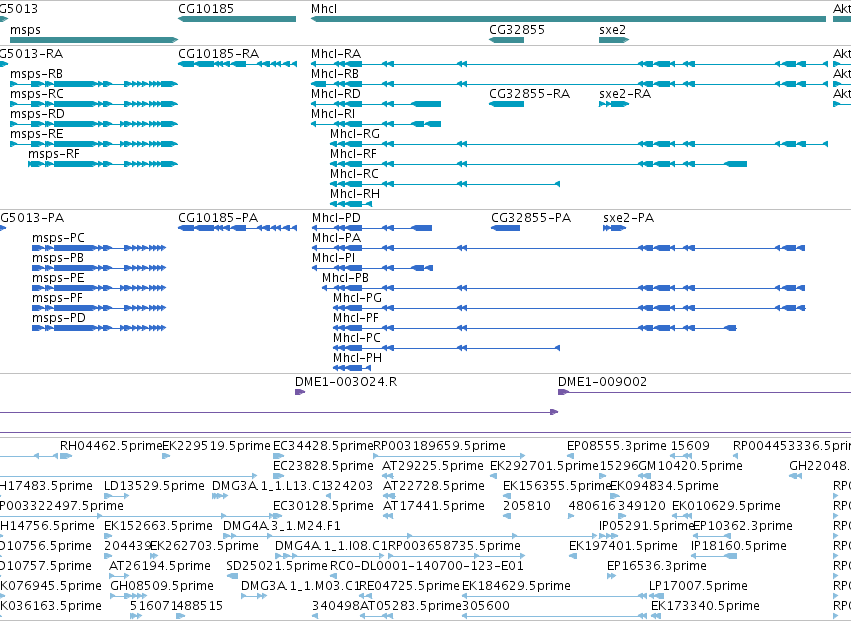Image resolution: width=851 pixels, height=621 pixels.
Task: Select EST AT29225.5prime
Action: click(433, 466)
